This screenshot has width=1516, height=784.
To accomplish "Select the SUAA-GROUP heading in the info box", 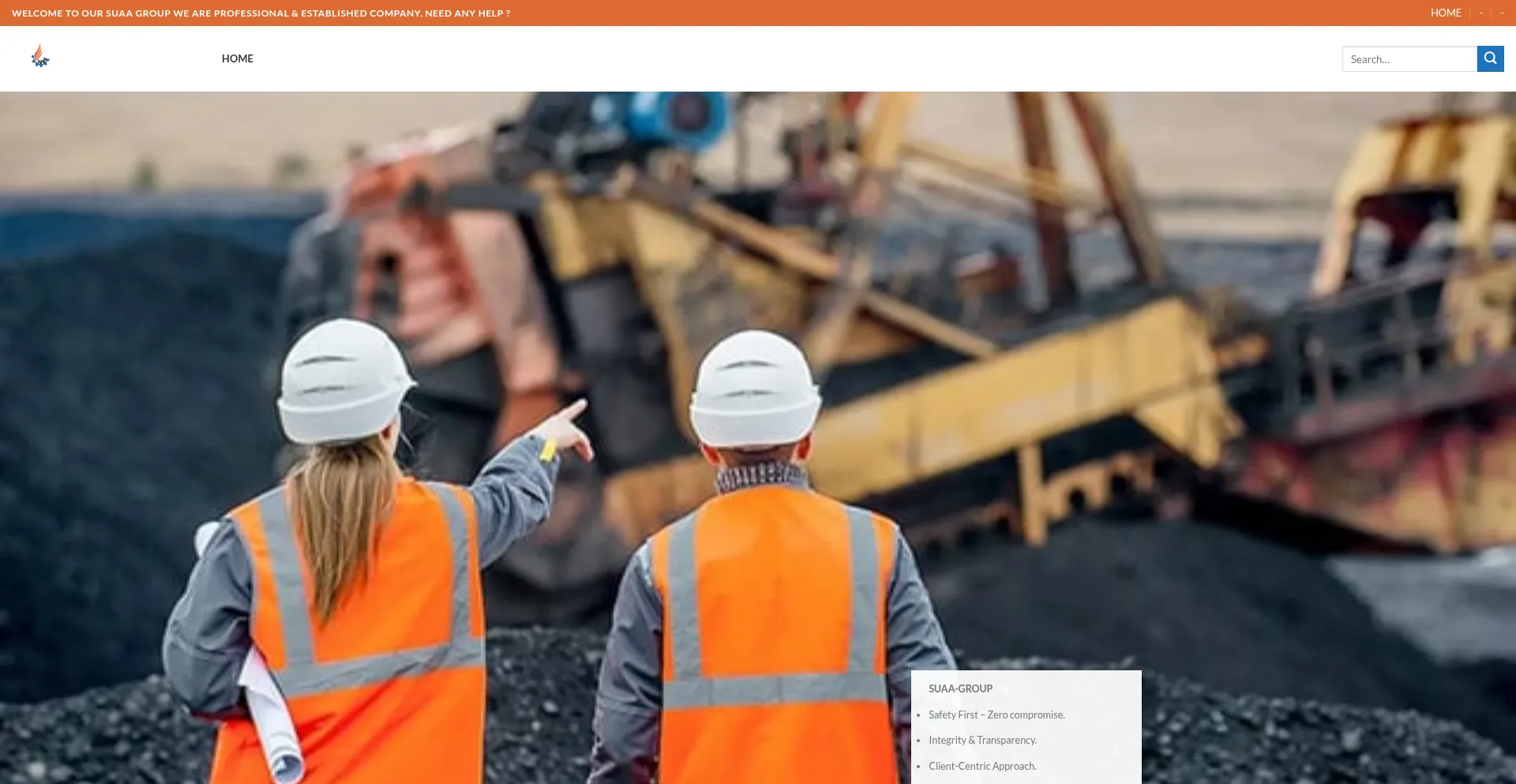I will point(960,688).
